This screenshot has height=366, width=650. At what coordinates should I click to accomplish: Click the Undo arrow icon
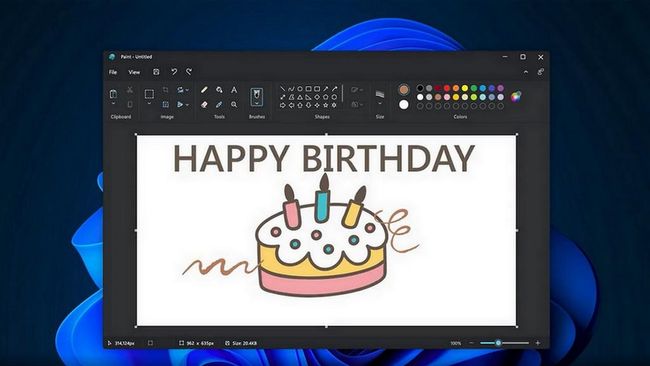pos(174,72)
